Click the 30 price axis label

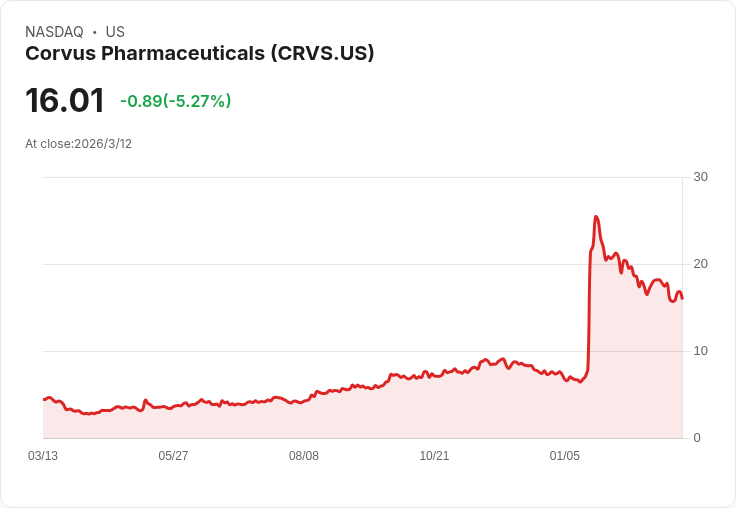tap(700, 177)
